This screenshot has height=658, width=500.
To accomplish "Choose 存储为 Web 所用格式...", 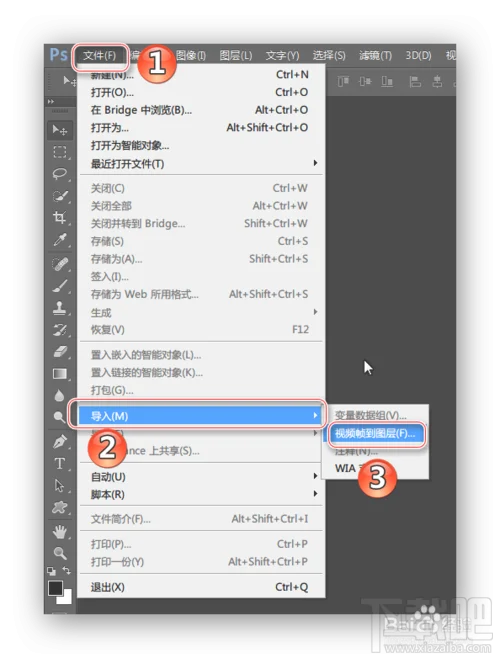I will click(x=200, y=294).
